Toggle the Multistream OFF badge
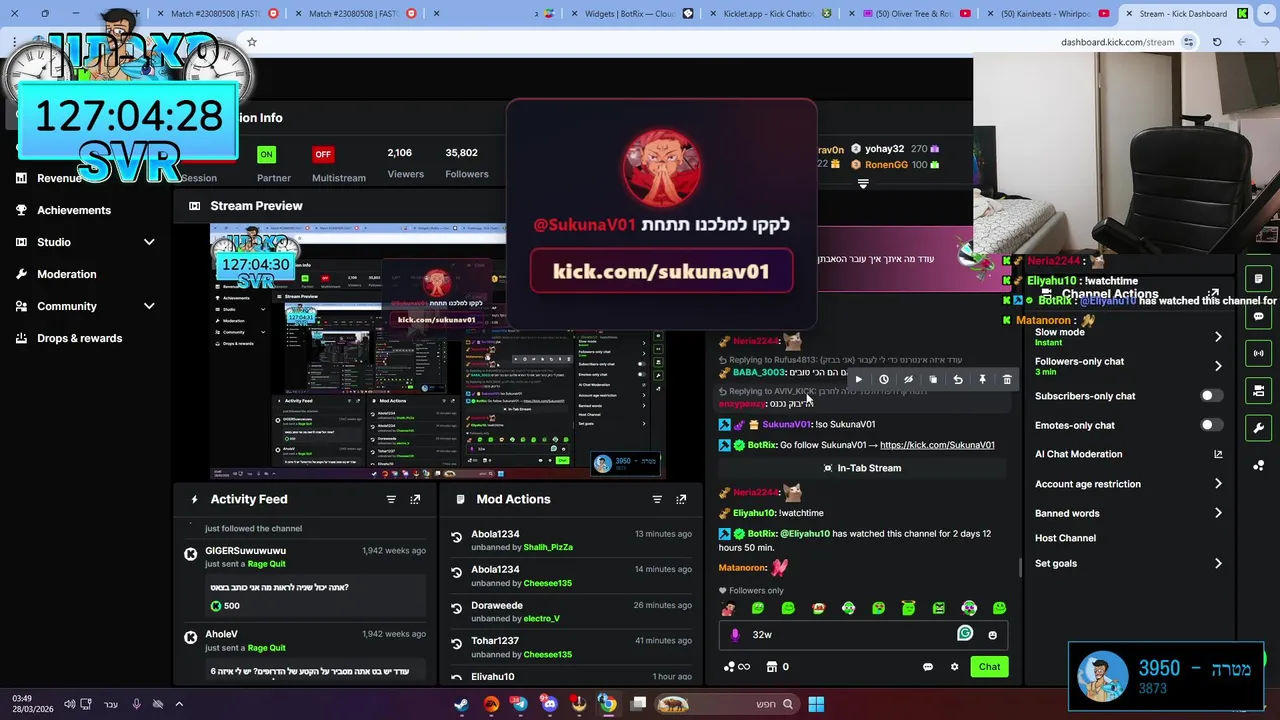 [x=323, y=154]
